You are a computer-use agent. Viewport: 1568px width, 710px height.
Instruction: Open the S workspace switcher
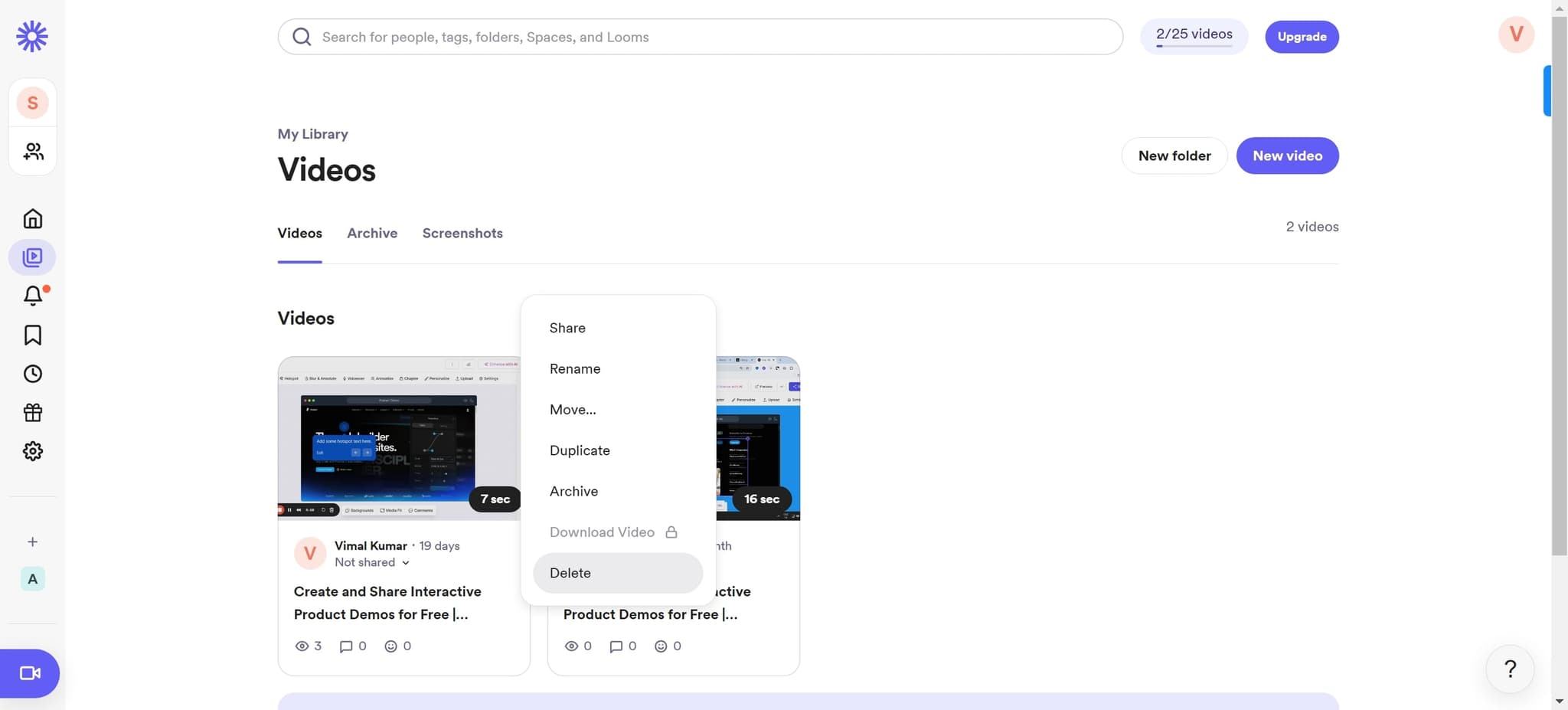(x=32, y=103)
